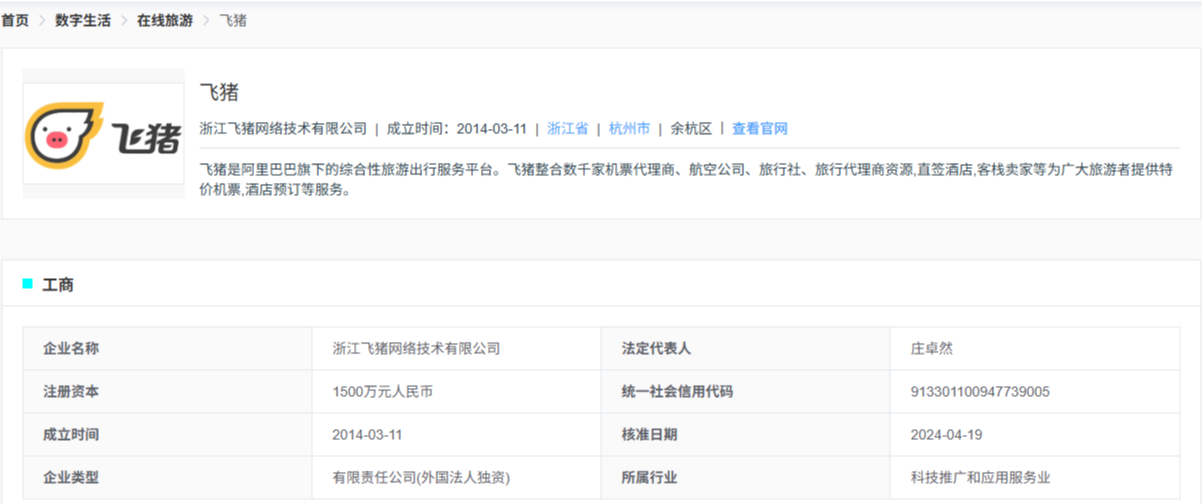Click the 成立时间 label in the table
The width and height of the screenshot is (1203, 504).
click(x=71, y=435)
